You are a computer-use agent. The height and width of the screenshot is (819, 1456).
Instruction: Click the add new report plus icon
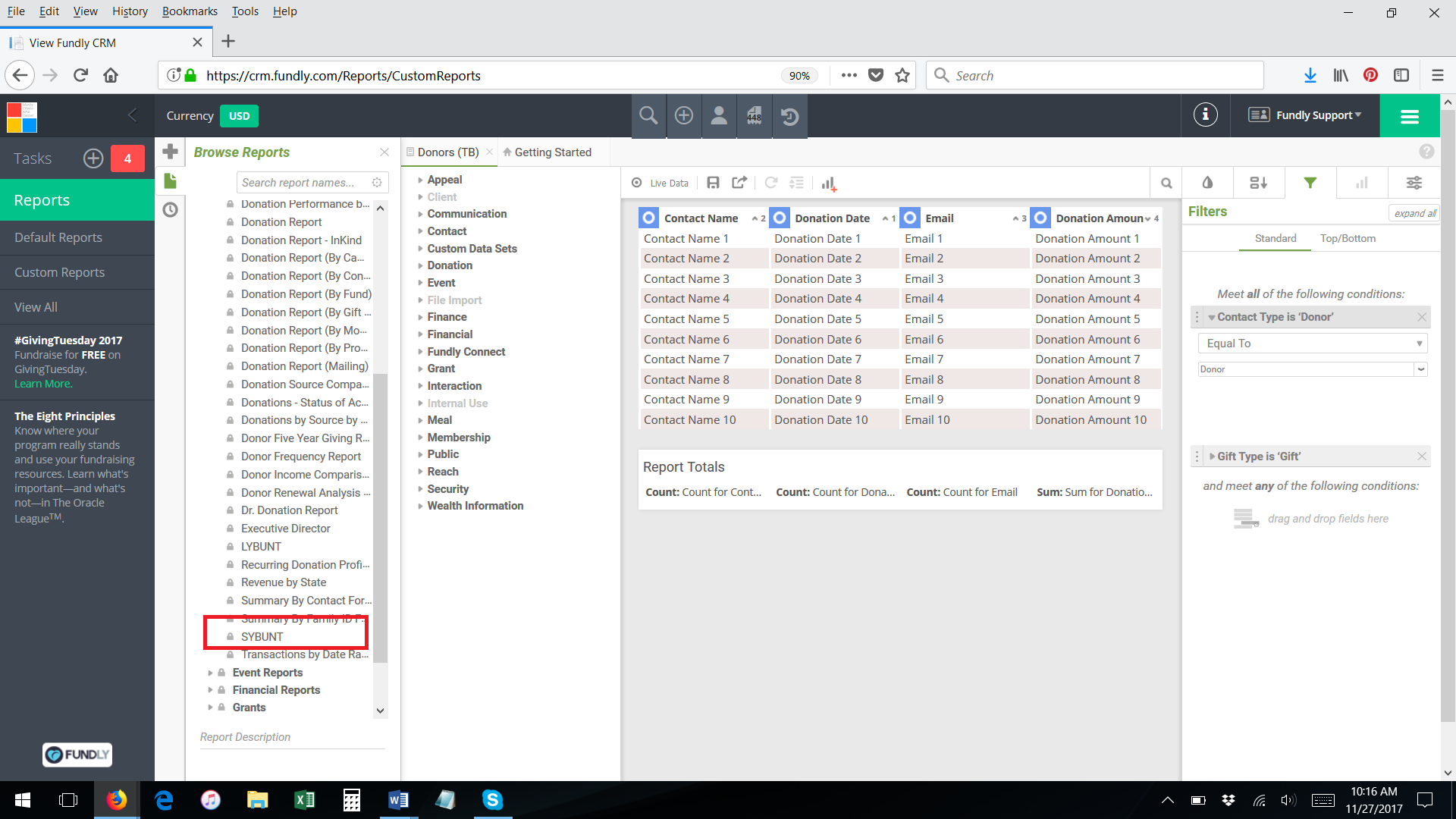coord(171,152)
